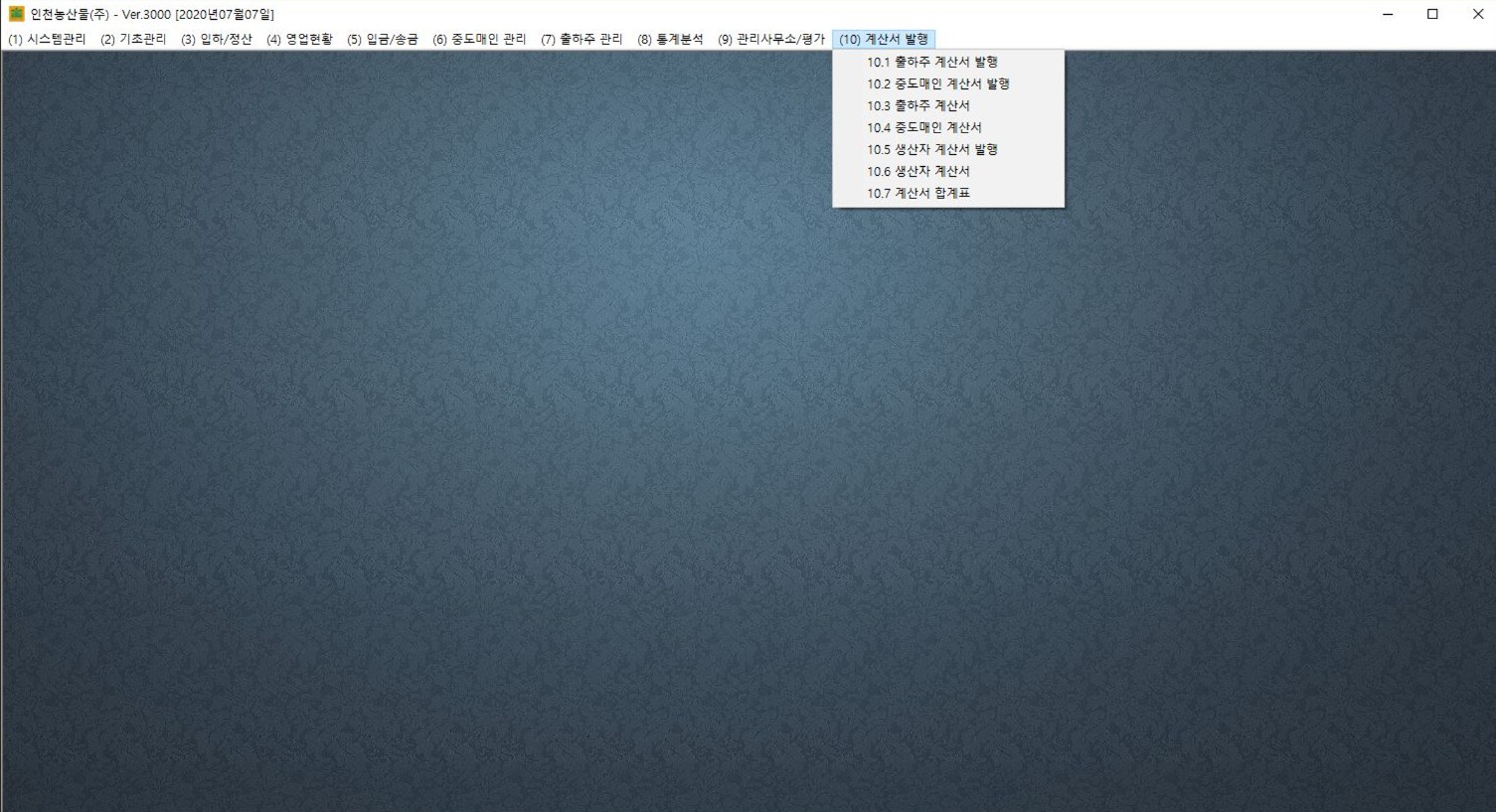Open 10.3 출하주 계산서 entry
Screen dimensions: 1496x812
pos(917,105)
